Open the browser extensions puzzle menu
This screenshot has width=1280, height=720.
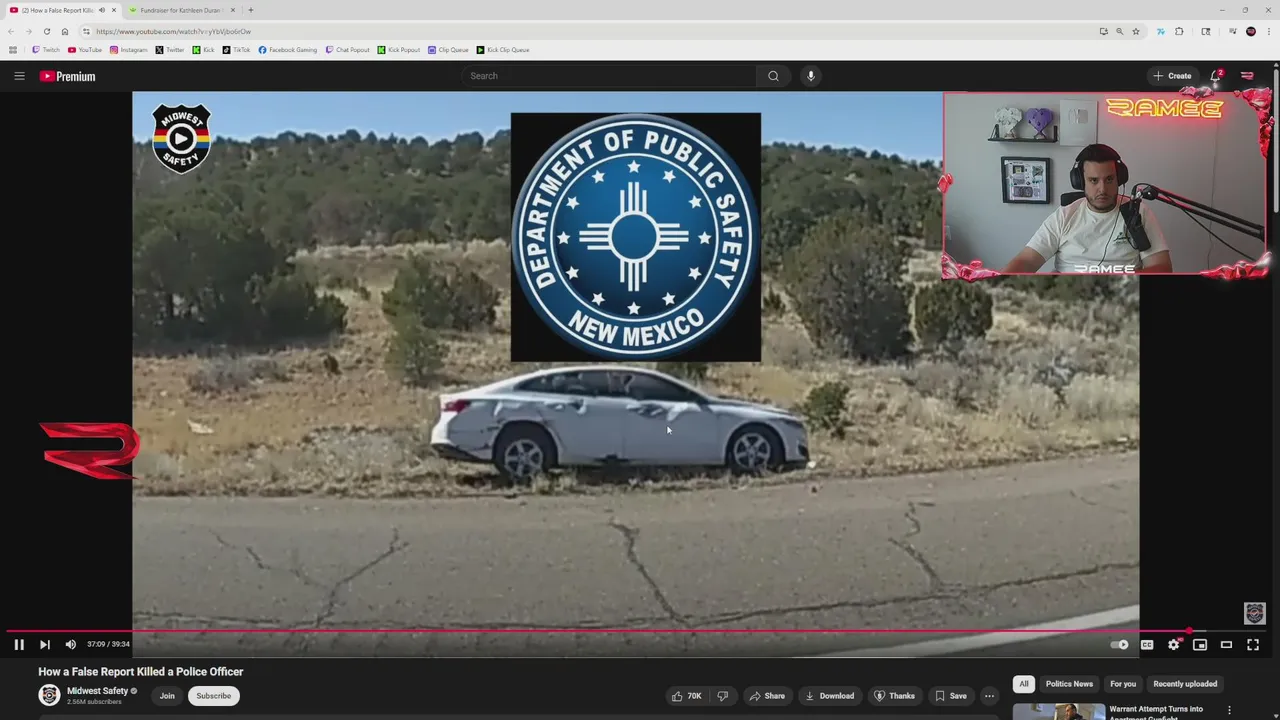point(1179,31)
